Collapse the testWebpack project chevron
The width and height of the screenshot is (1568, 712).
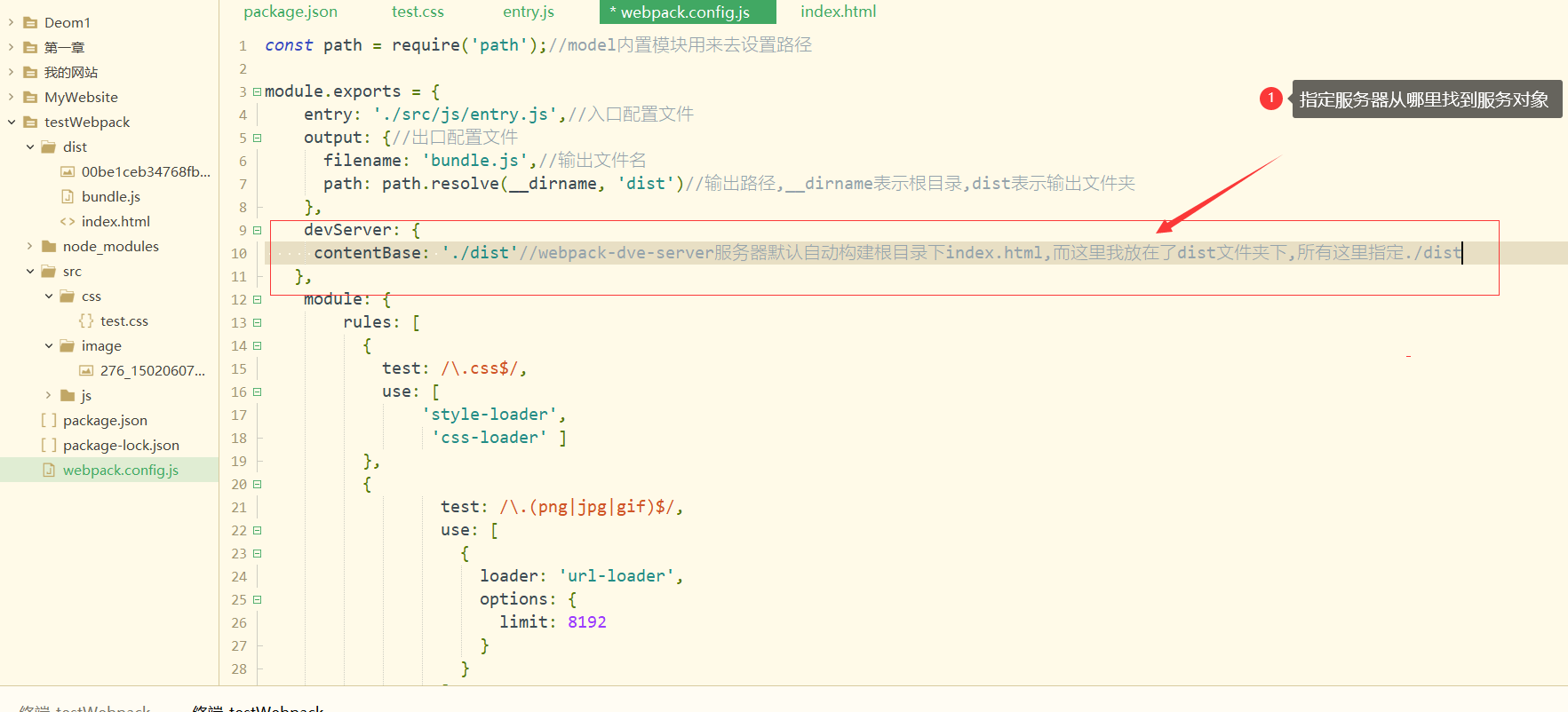(11, 122)
